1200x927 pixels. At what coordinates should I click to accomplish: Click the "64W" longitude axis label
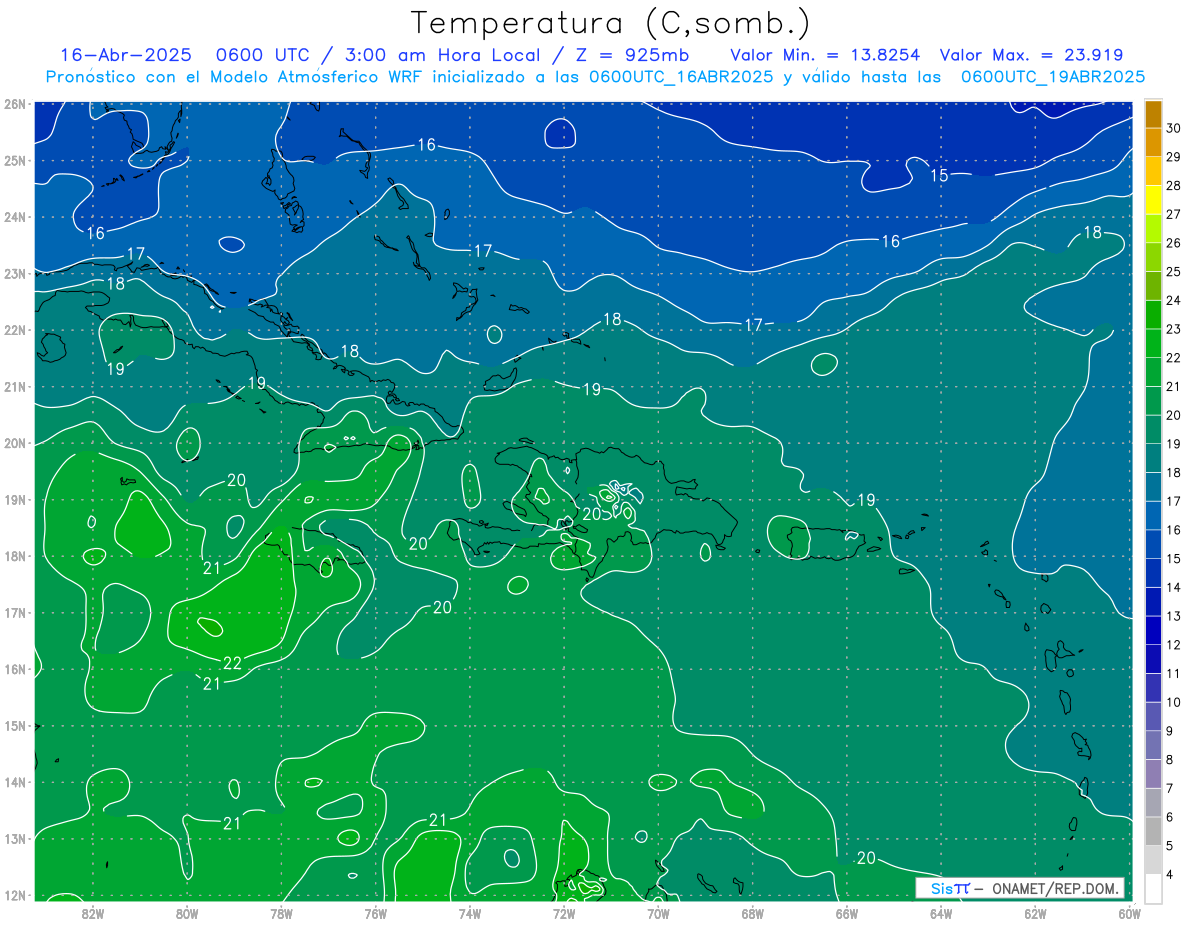(941, 913)
